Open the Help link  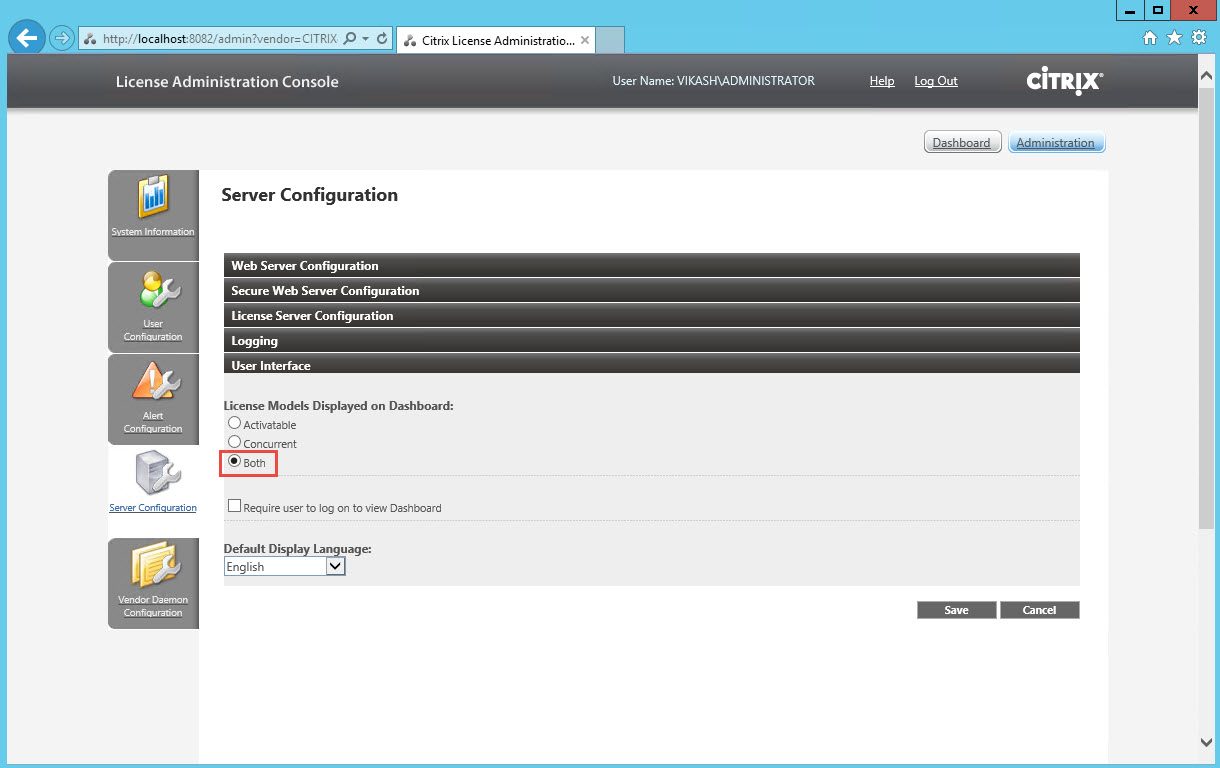pyautogui.click(x=882, y=81)
